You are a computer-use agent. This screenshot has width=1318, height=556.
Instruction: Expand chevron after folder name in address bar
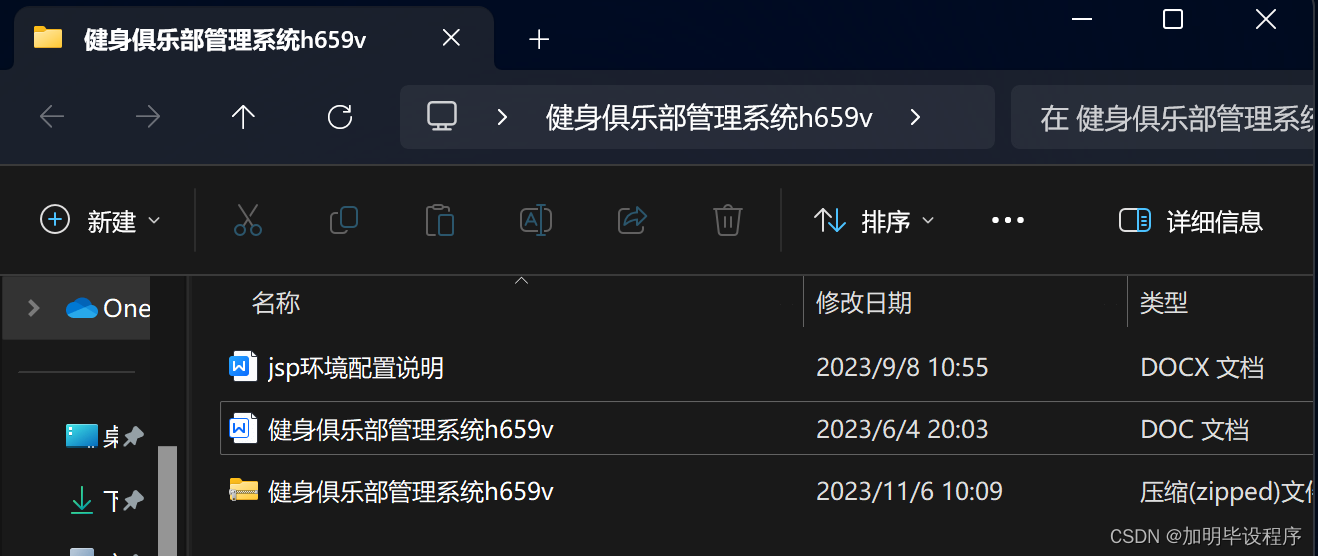pyautogui.click(x=915, y=117)
